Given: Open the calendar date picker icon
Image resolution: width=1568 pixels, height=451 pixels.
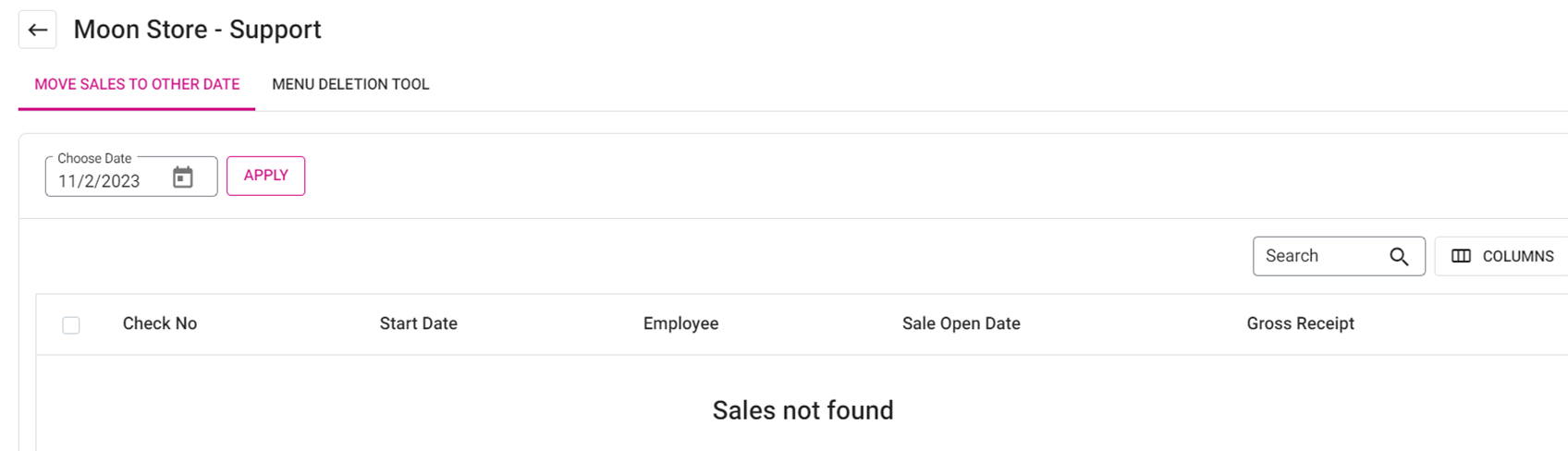Looking at the screenshot, I should [x=183, y=177].
